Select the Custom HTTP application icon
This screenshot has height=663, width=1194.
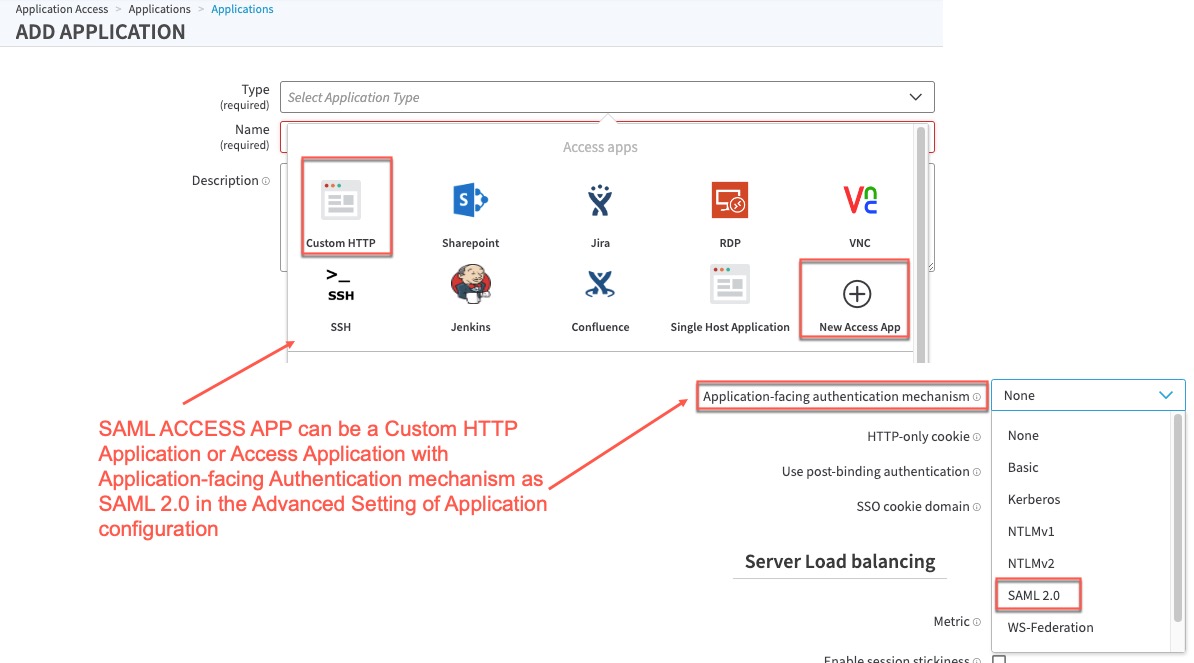[x=340, y=201]
